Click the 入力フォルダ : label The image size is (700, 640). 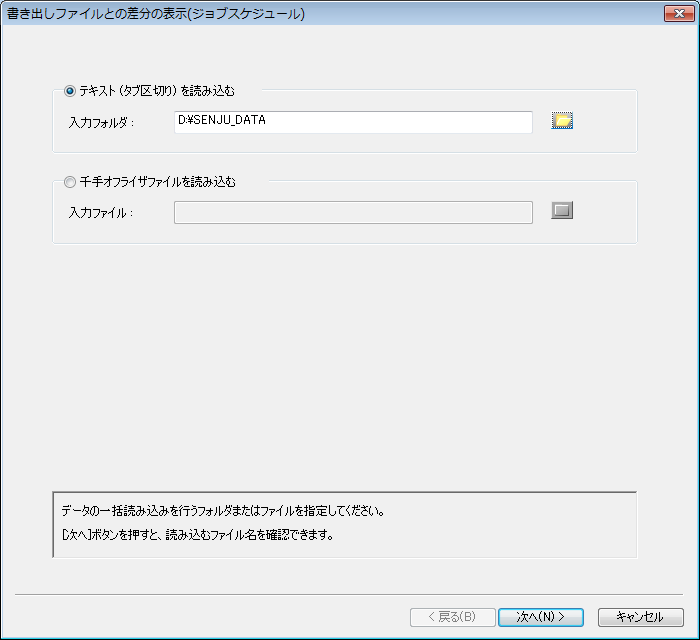[101, 123]
